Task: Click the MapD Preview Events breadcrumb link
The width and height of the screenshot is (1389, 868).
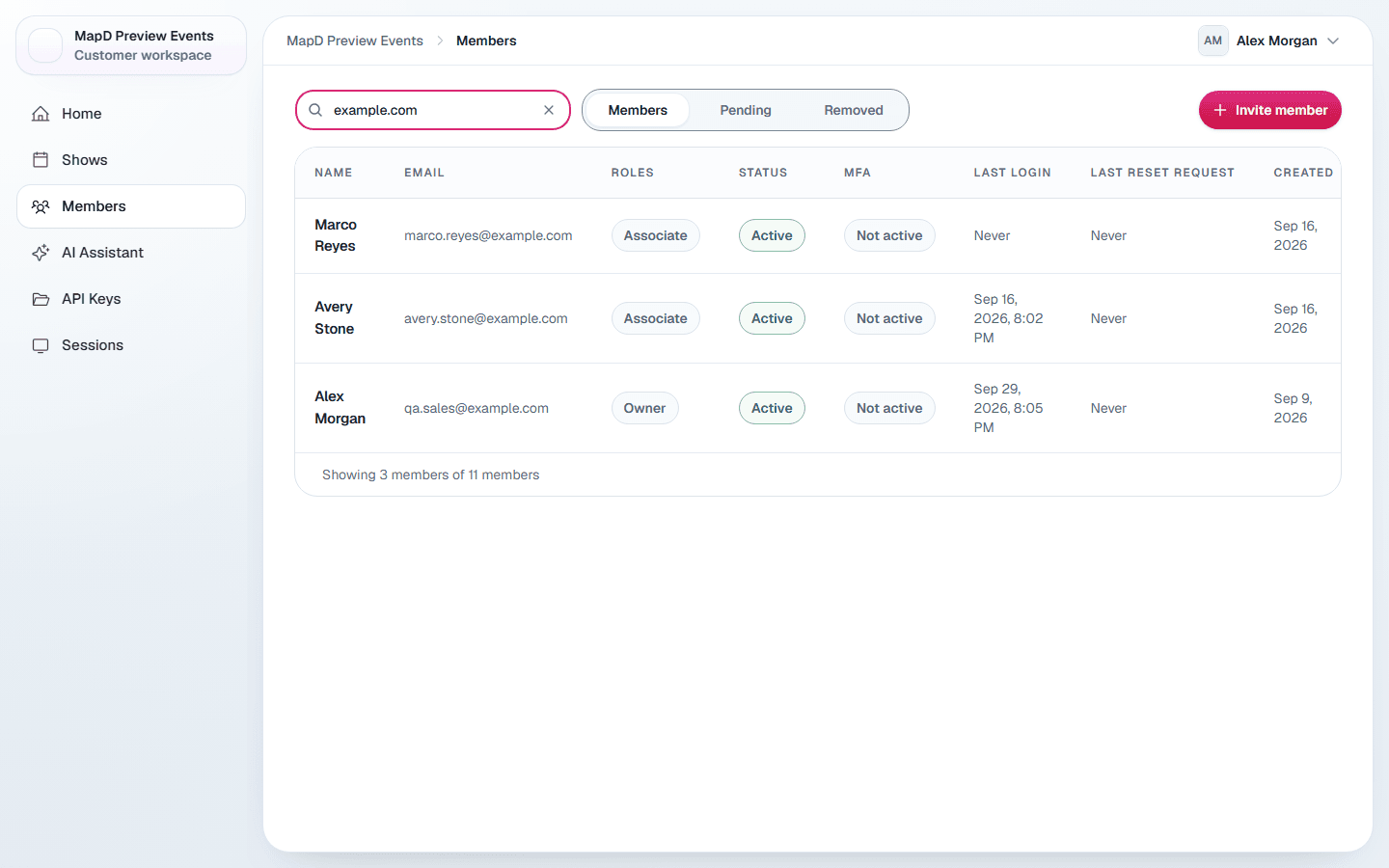Action: click(355, 41)
